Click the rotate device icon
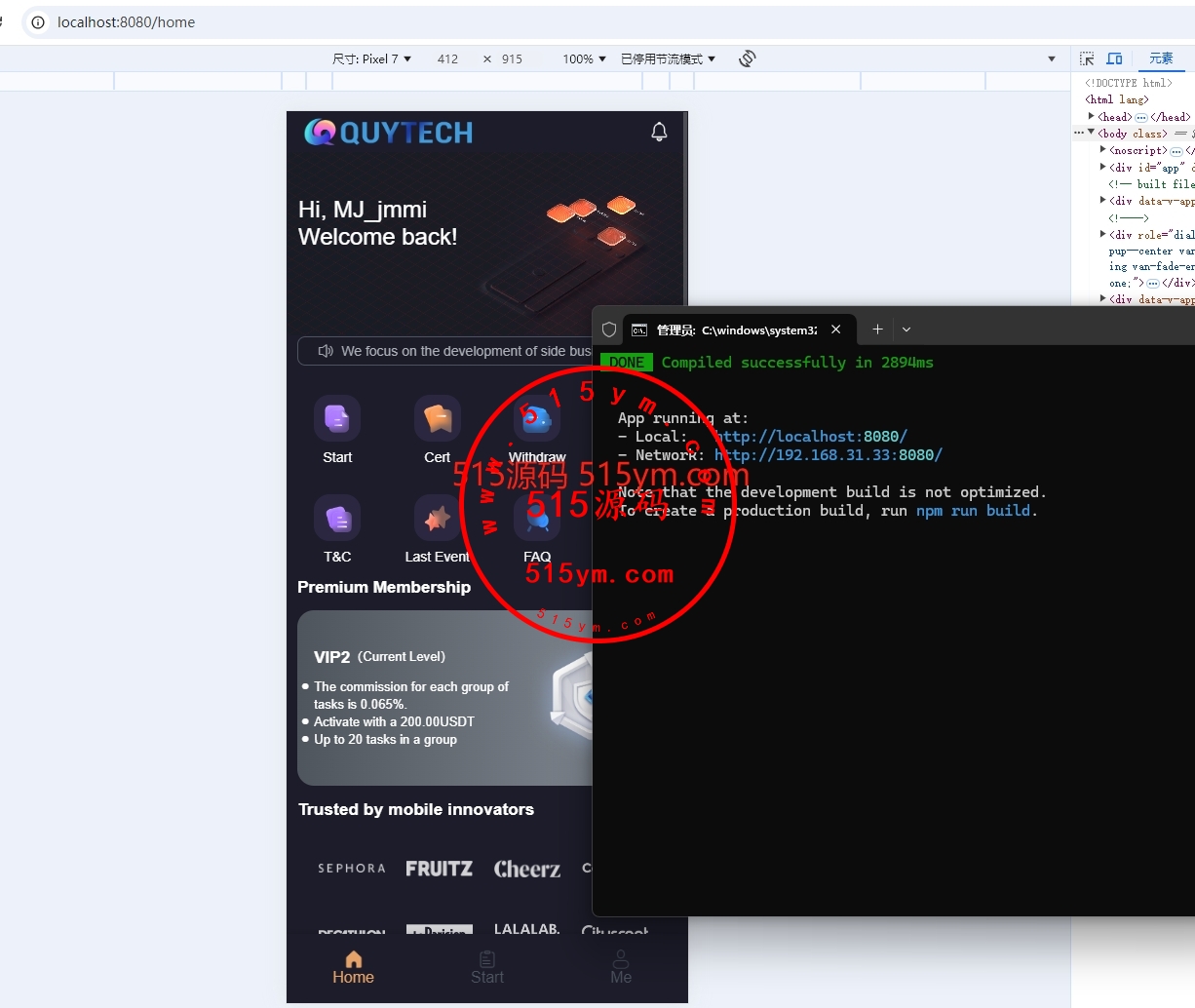1195x1008 pixels. [748, 58]
